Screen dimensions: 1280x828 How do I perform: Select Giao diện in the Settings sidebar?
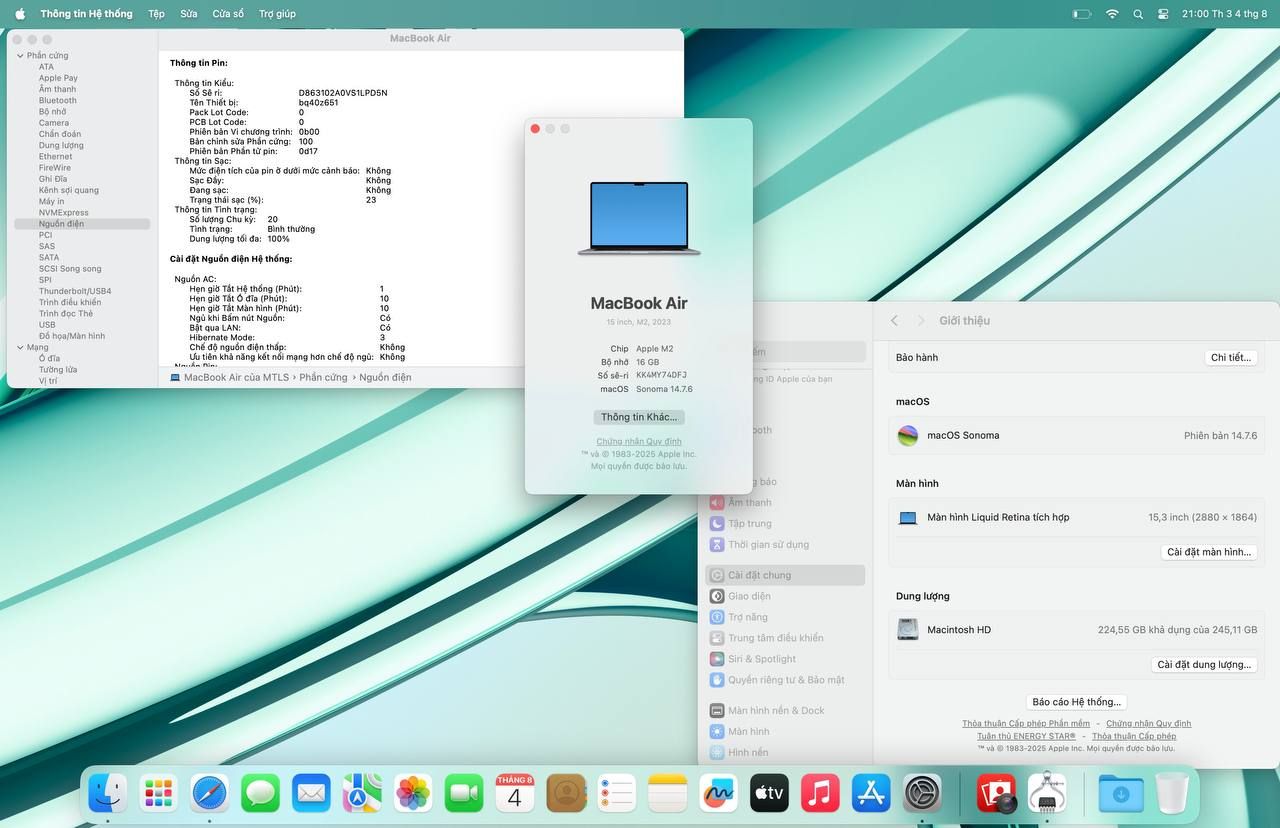point(785,596)
